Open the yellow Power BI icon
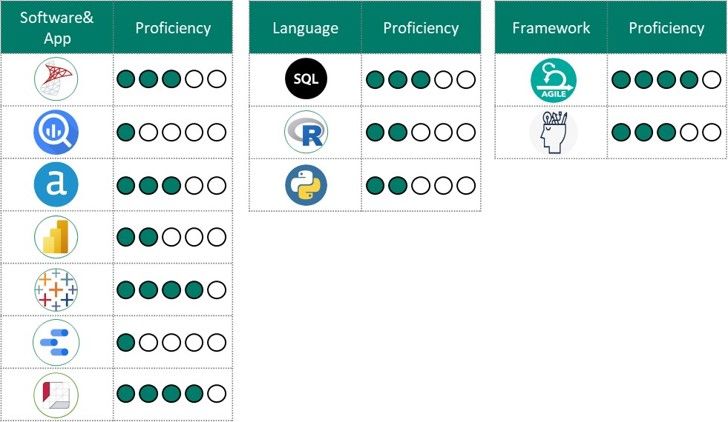 coord(56,237)
